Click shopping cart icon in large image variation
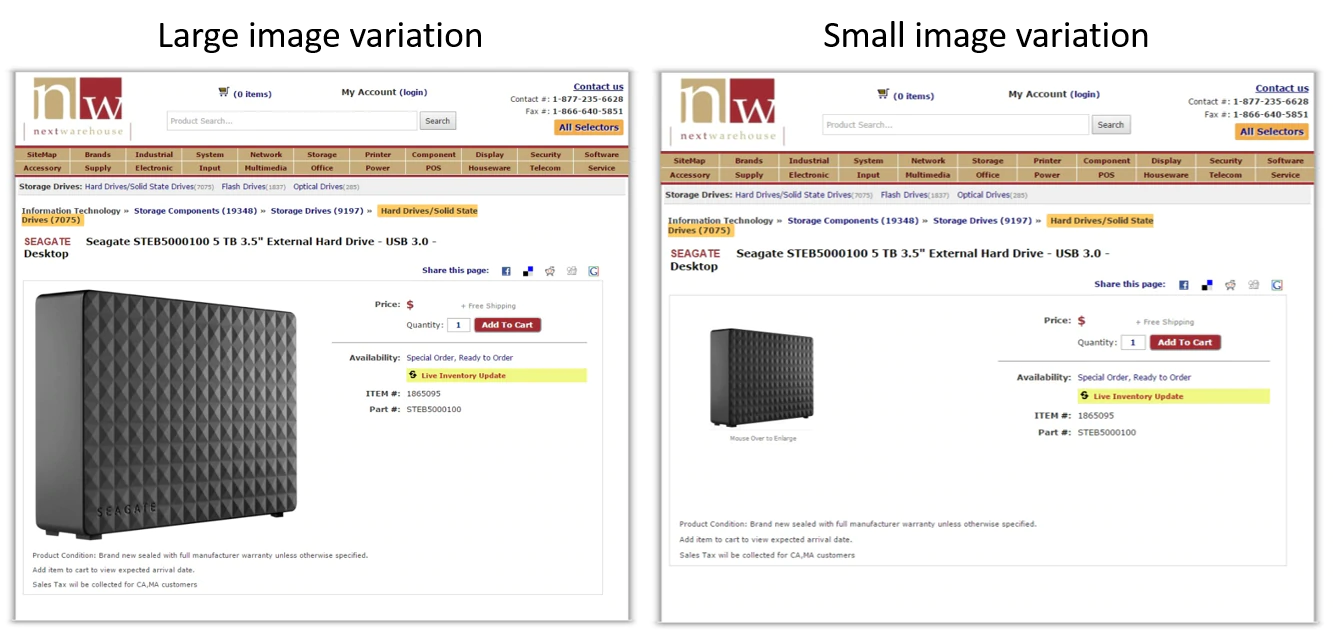 point(223,92)
